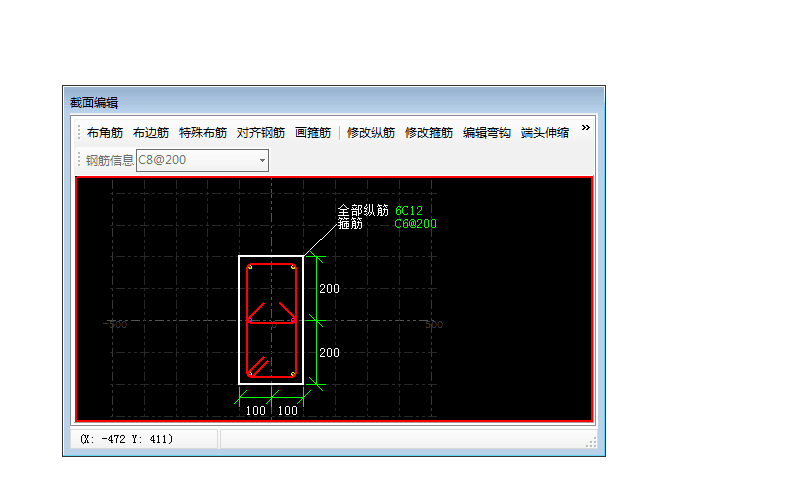The width and height of the screenshot is (801, 492).
Task: Select the 布角筋 toolbar command
Action: tap(105, 133)
